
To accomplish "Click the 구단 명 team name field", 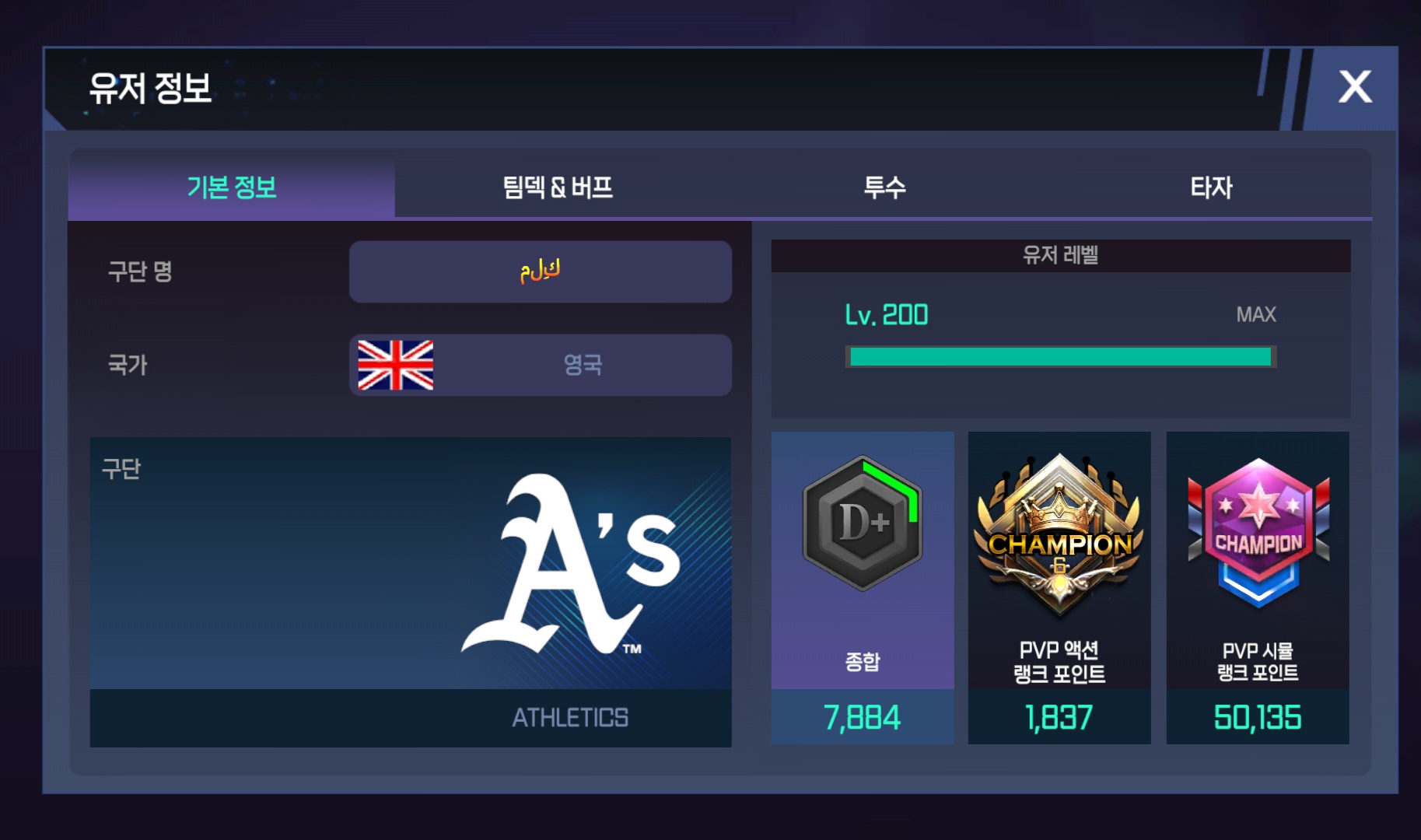I will [540, 271].
